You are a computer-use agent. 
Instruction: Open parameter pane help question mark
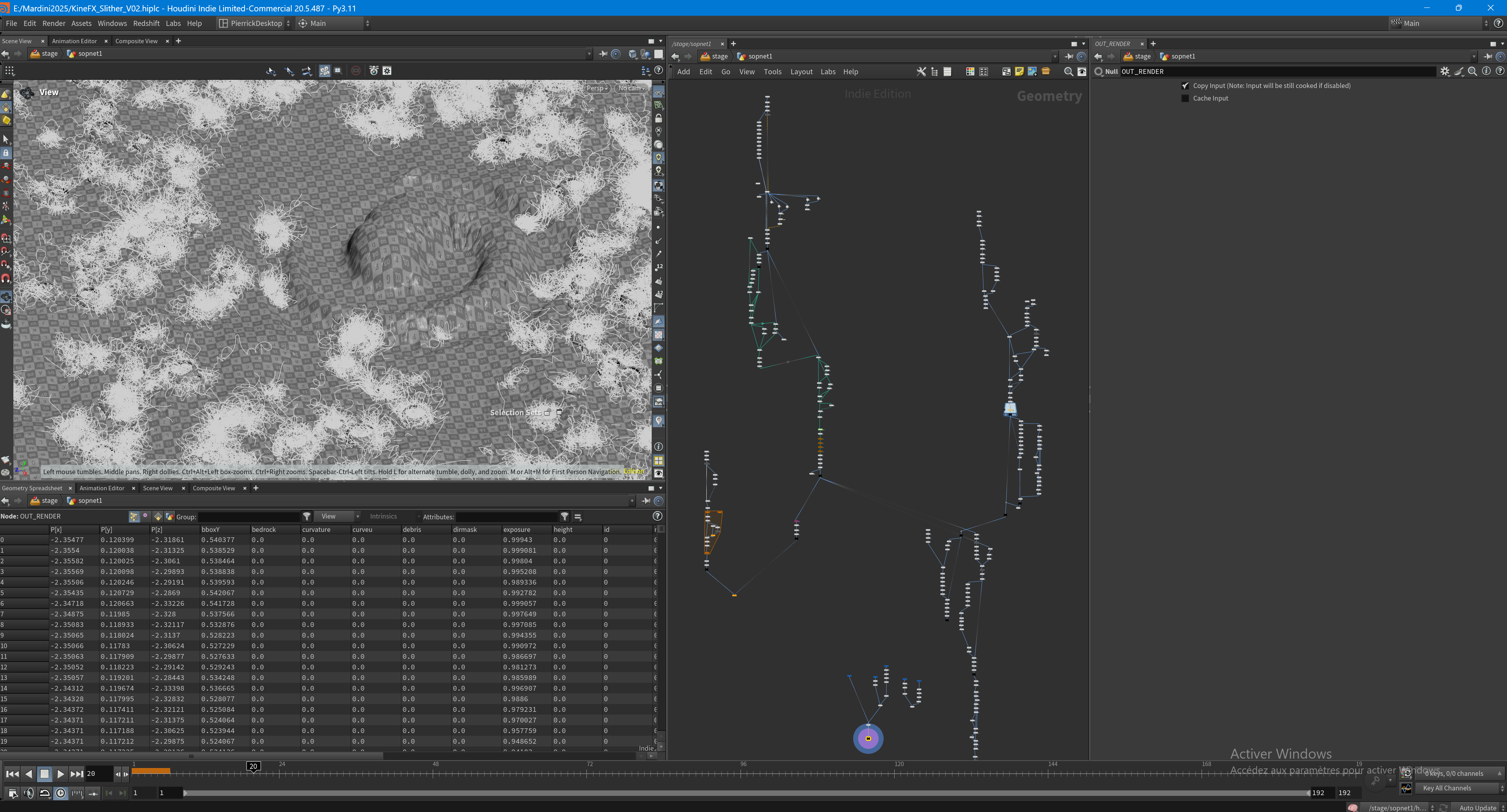point(1500,71)
